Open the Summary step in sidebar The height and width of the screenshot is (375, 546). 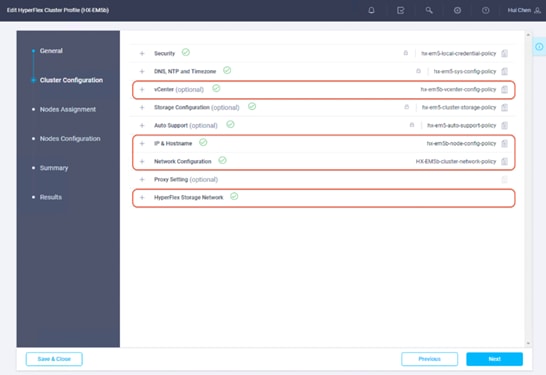click(54, 168)
